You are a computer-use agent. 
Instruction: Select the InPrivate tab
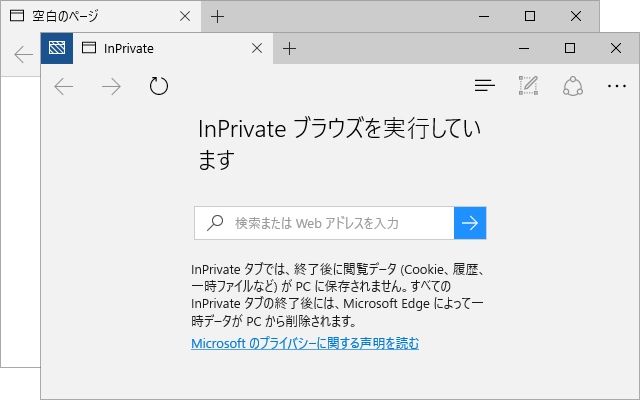(x=173, y=49)
